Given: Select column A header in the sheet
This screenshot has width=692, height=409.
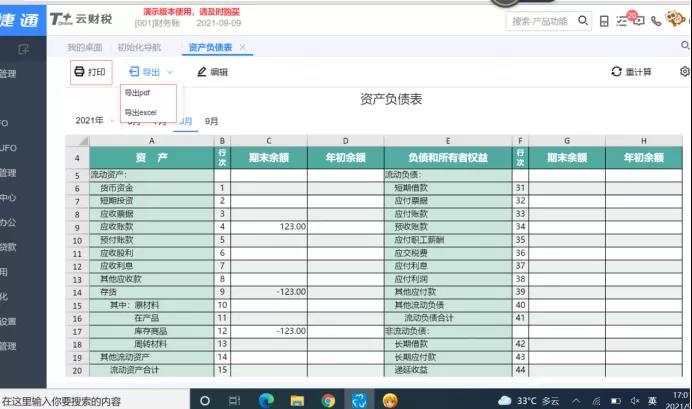Looking at the screenshot, I should pyautogui.click(x=151, y=141).
